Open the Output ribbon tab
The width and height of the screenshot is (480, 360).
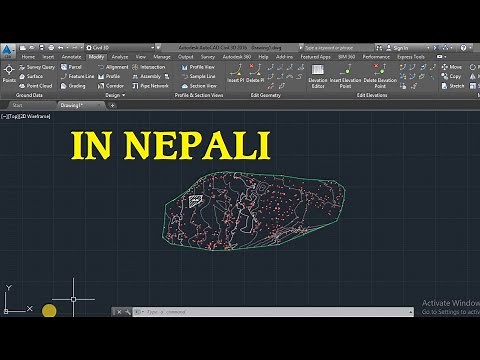tap(185, 57)
